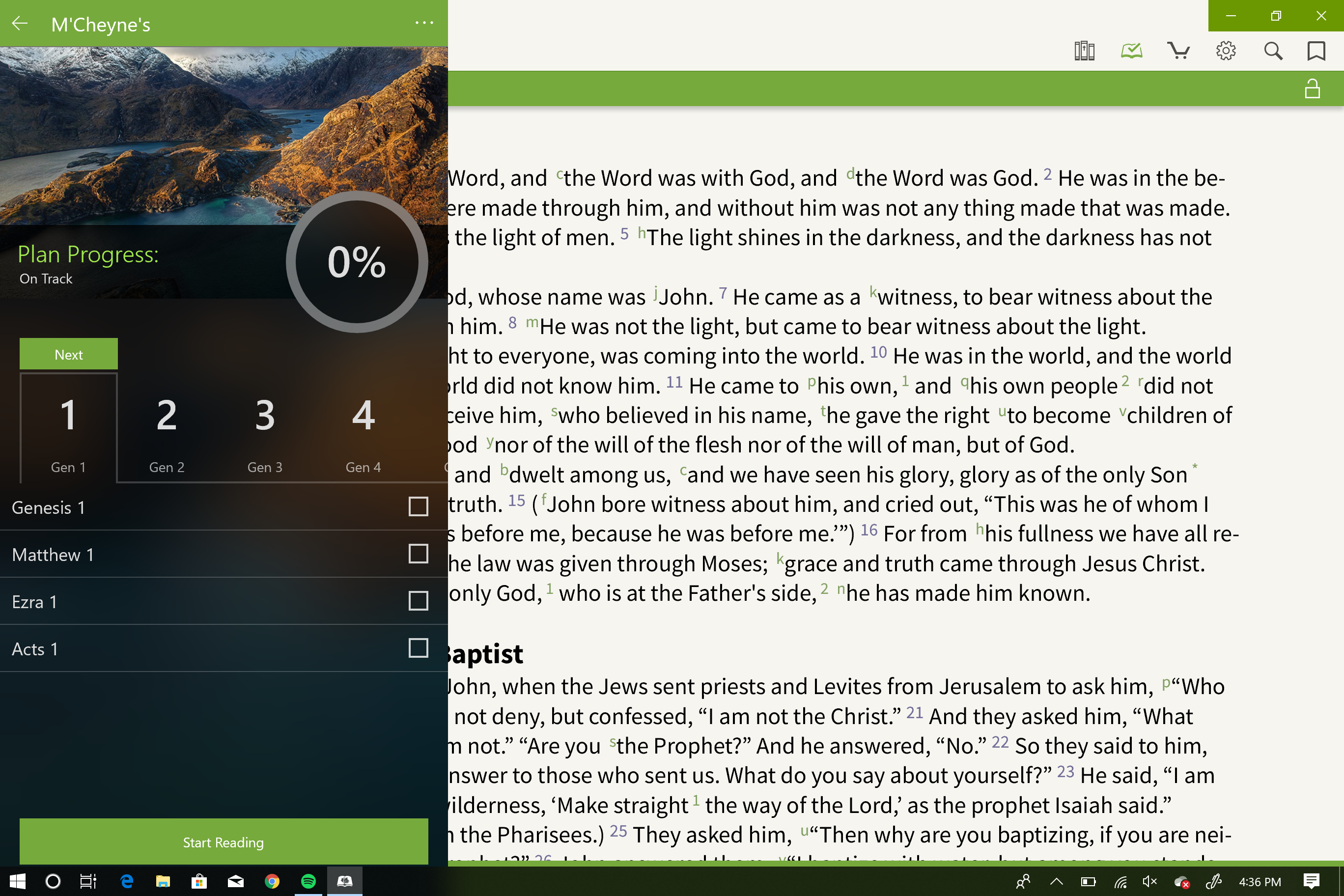Screen dimensions: 1344x896
Task: Open the Action Center notifications icon
Action: point(1312,882)
